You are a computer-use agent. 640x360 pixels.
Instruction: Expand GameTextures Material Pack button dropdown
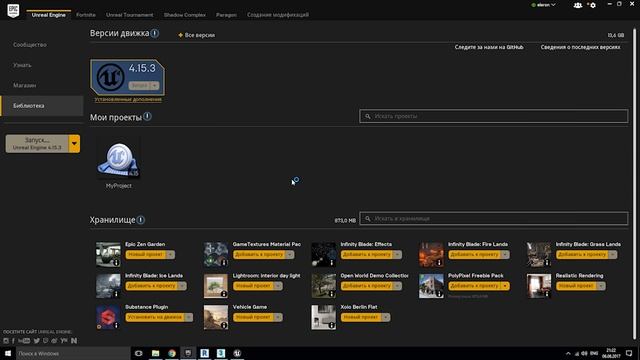[x=289, y=254]
